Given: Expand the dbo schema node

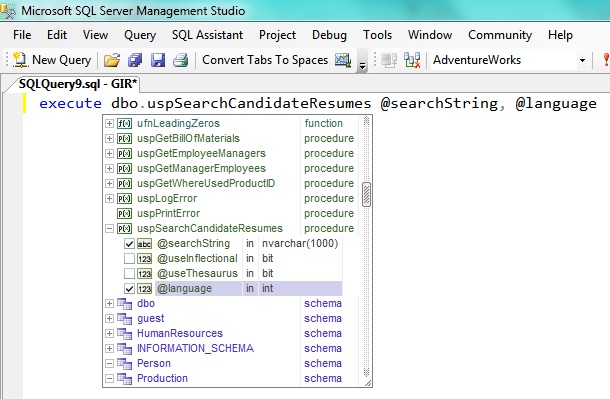Looking at the screenshot, I should (109, 303).
